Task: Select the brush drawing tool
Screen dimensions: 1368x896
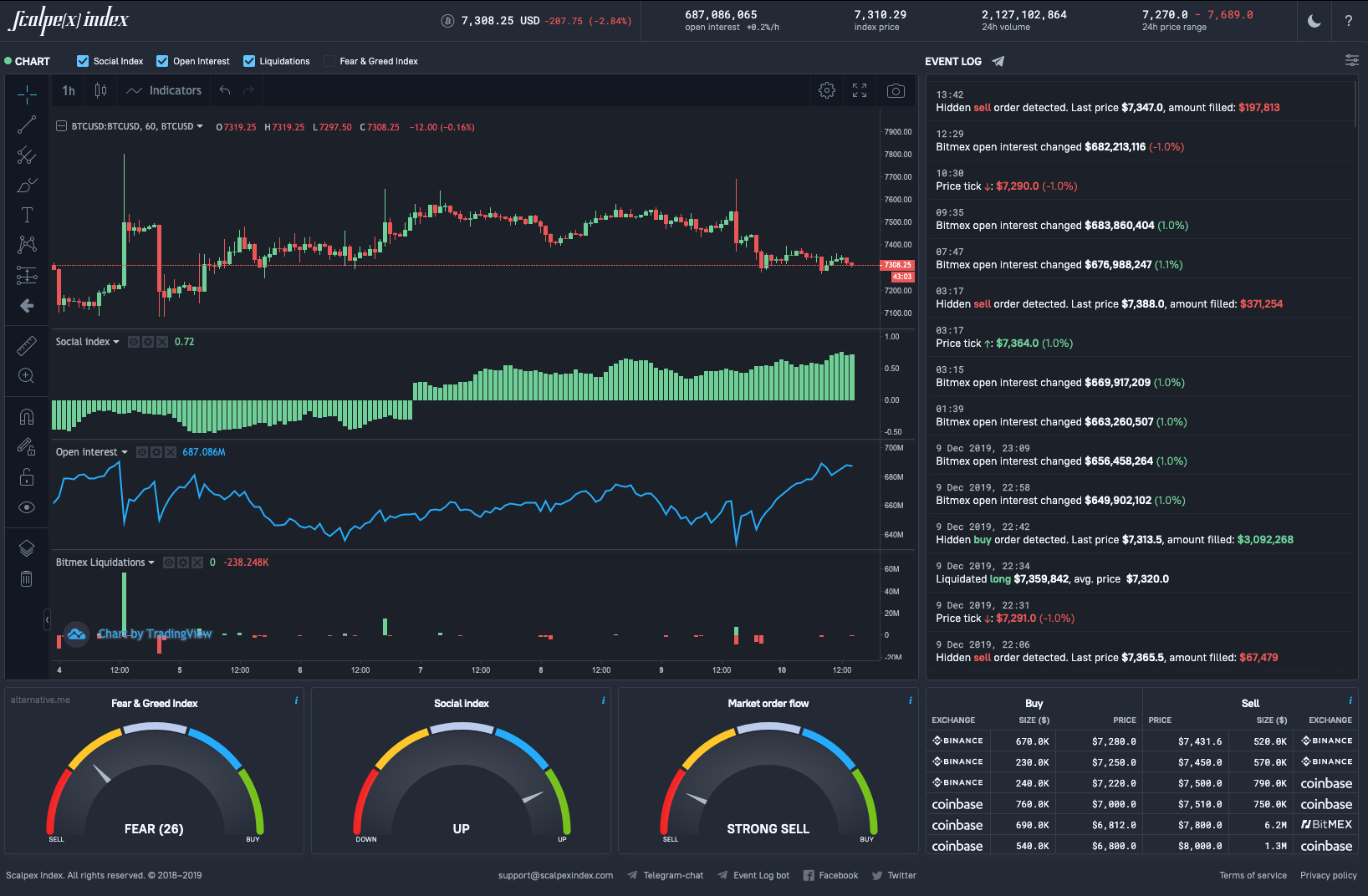Action: point(27,185)
